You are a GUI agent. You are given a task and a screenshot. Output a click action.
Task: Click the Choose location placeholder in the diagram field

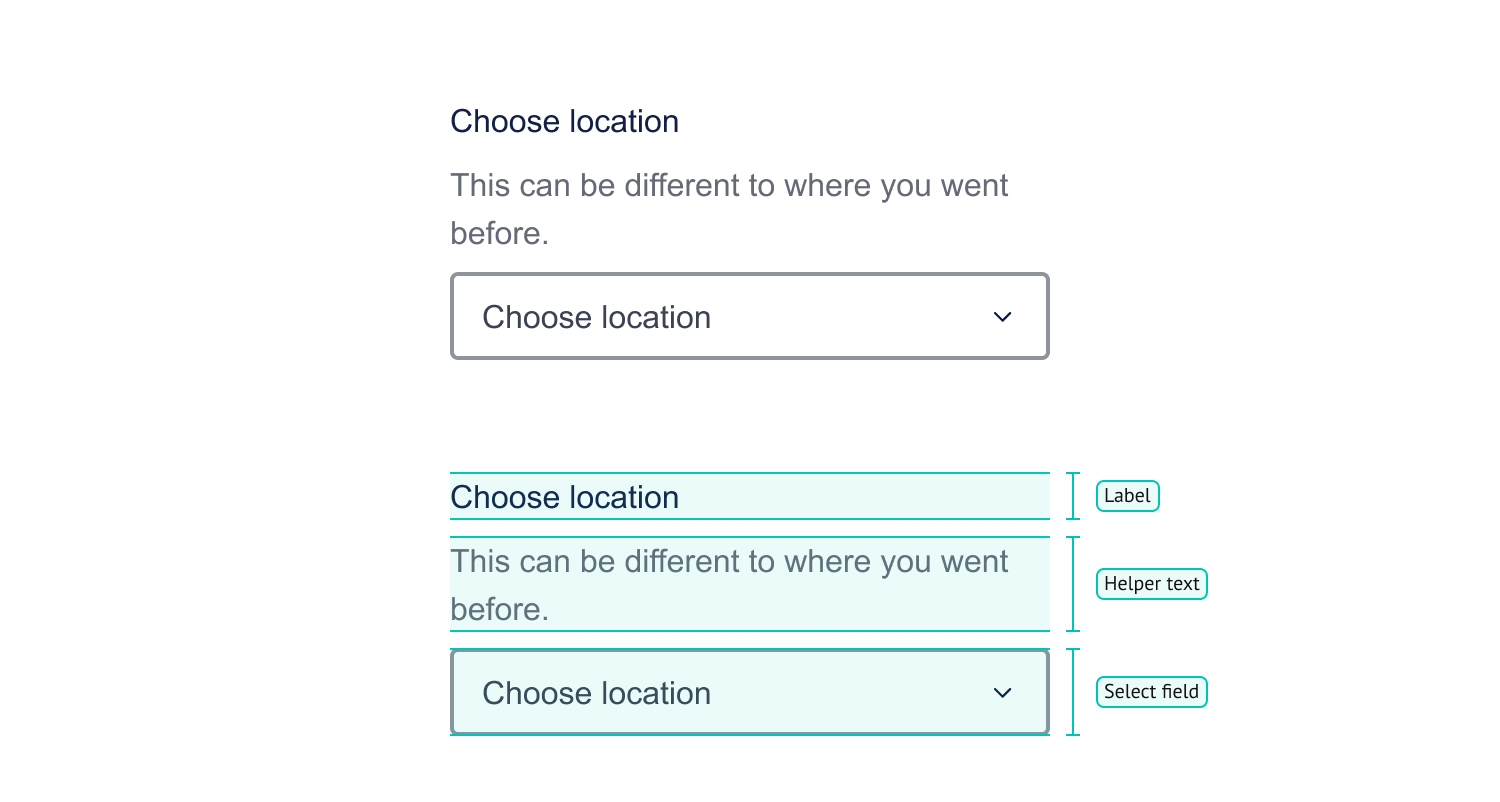[596, 692]
